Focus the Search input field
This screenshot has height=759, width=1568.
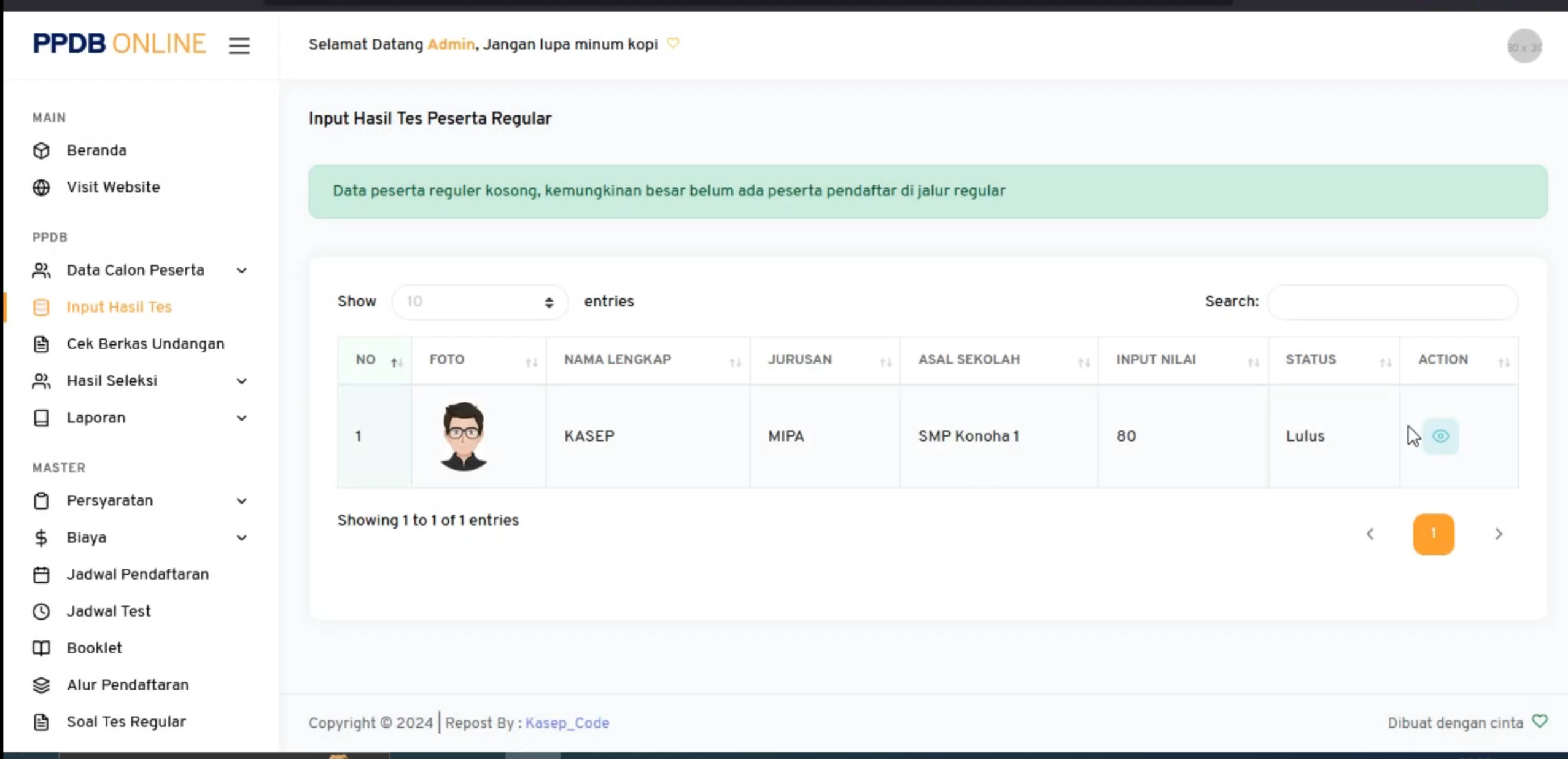pyautogui.click(x=1392, y=302)
